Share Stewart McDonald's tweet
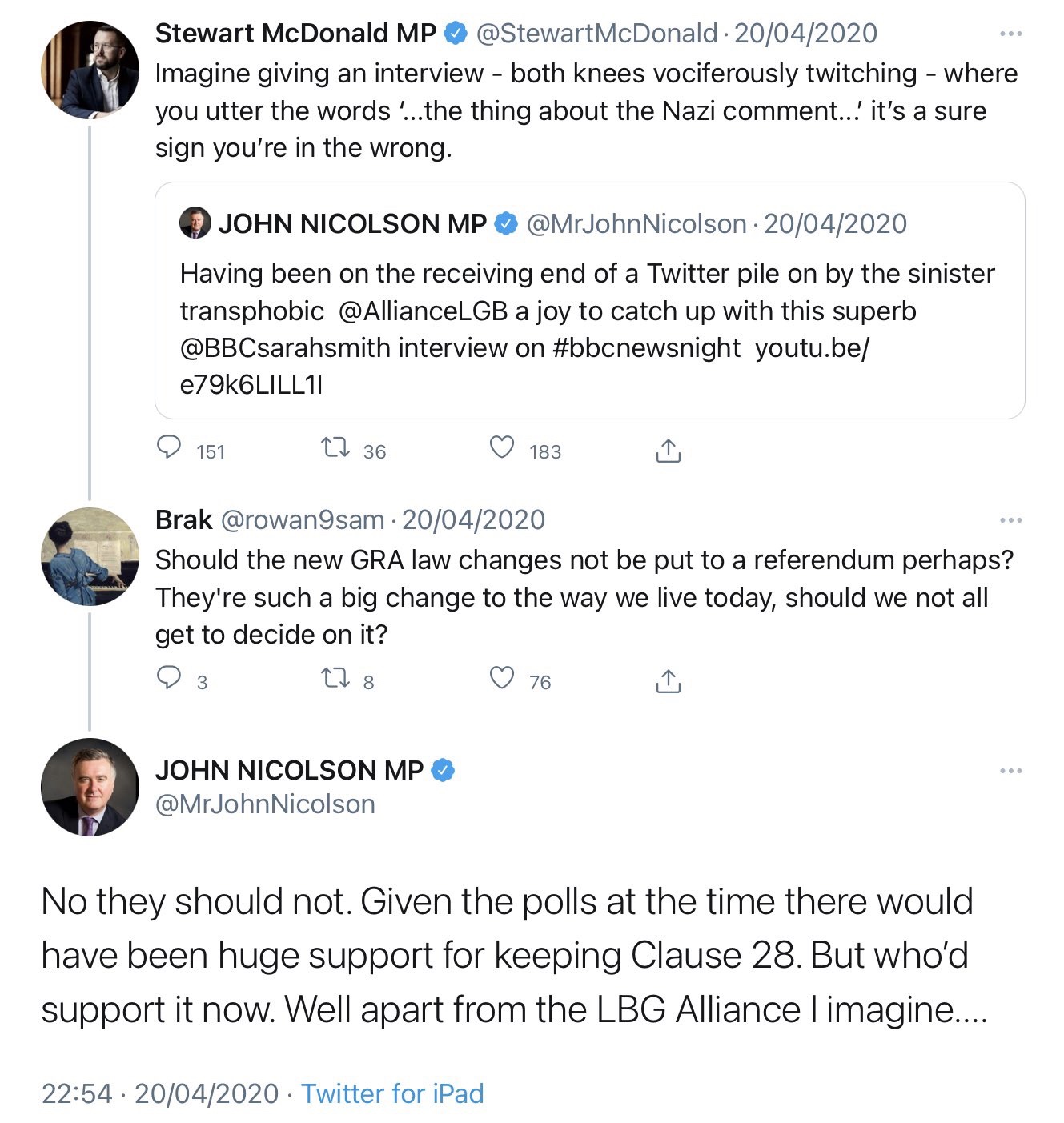 pos(668,450)
